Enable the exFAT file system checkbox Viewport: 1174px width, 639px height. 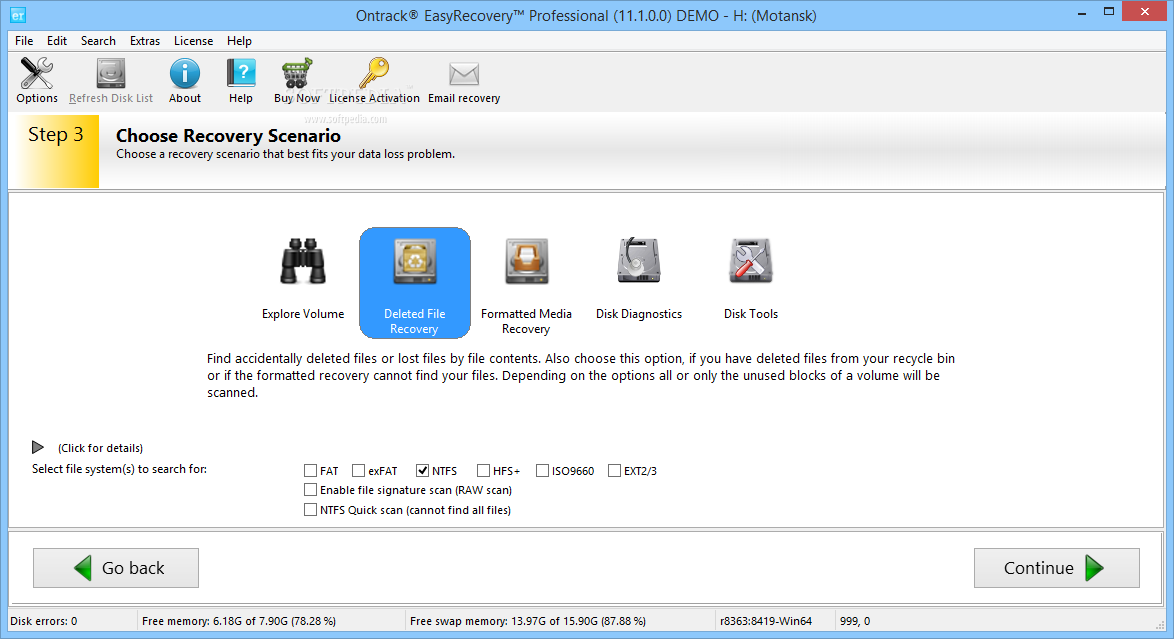click(358, 470)
